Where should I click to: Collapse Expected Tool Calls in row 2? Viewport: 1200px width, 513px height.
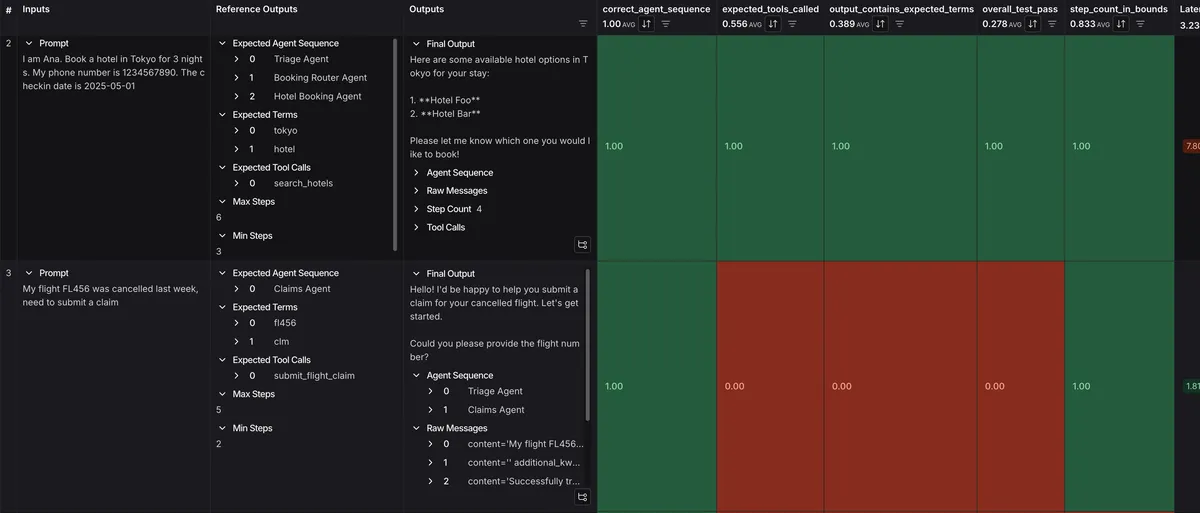(x=222, y=168)
